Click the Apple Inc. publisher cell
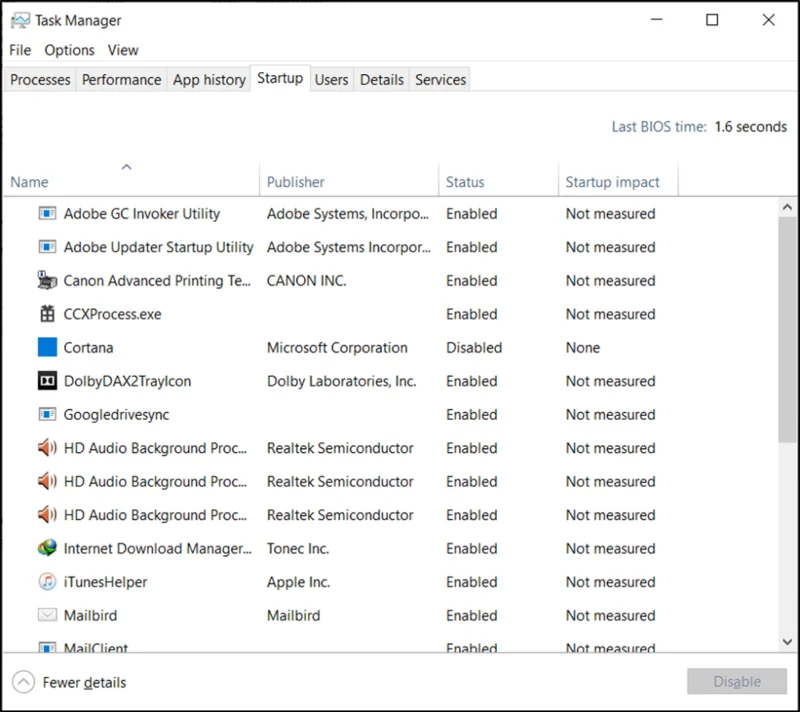Image resolution: width=800 pixels, height=712 pixels. tap(298, 582)
